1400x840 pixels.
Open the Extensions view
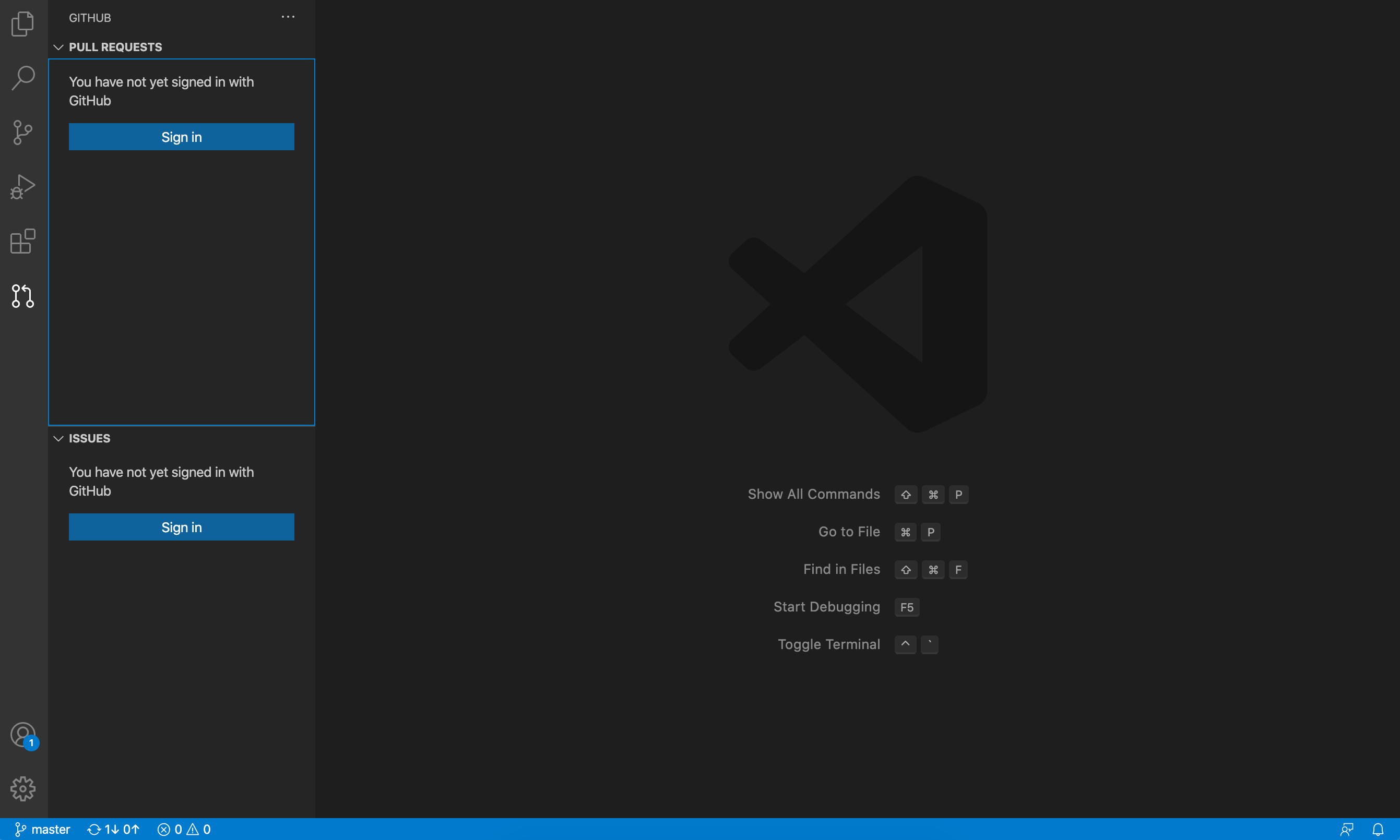[23, 242]
